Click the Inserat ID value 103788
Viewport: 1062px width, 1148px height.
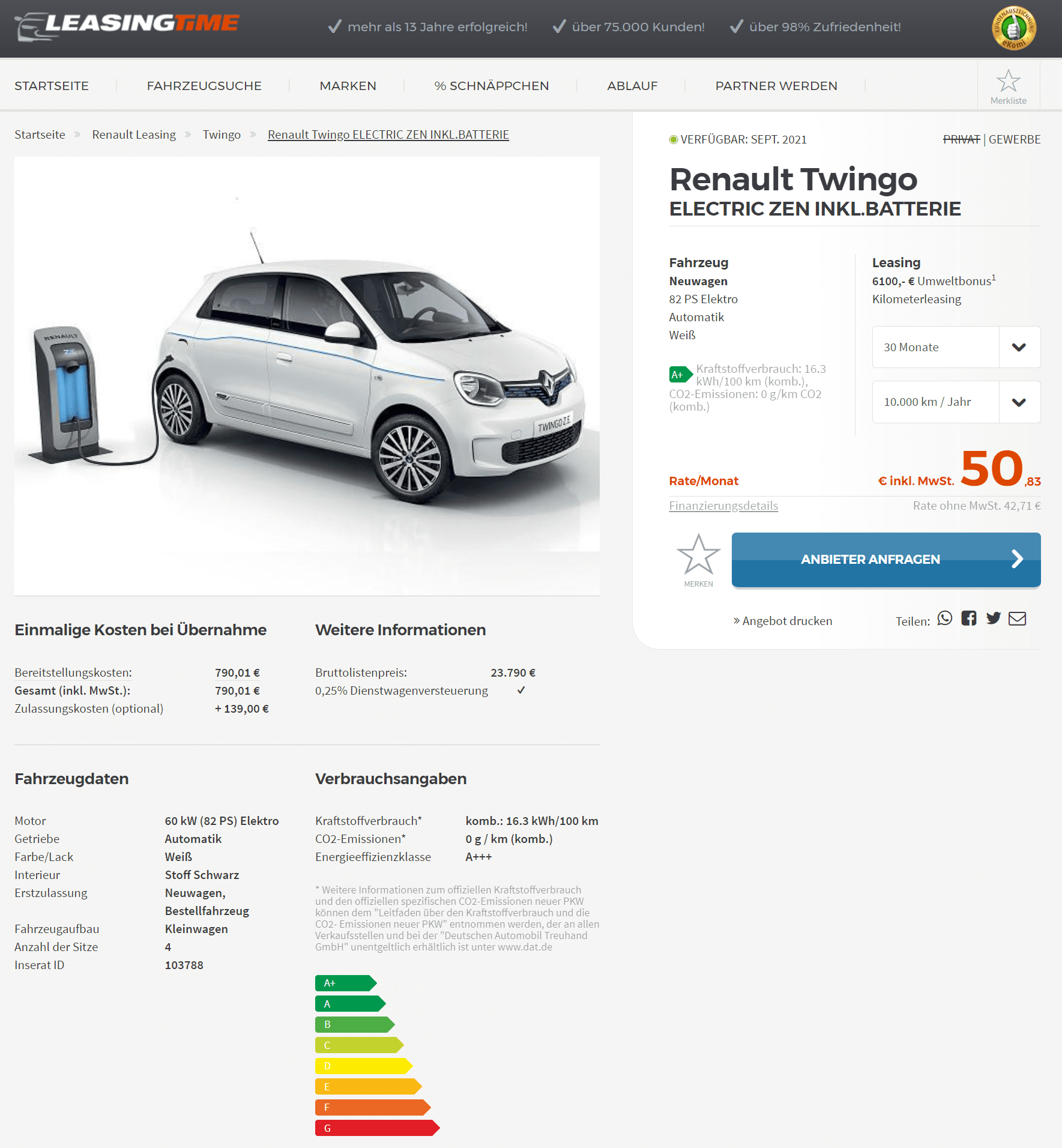[x=184, y=965]
